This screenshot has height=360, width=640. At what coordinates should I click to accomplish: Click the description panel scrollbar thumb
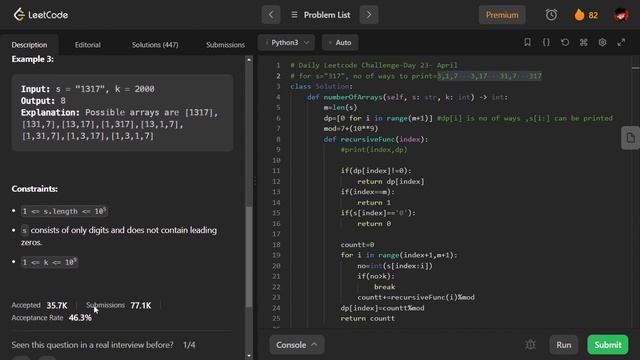click(249, 256)
